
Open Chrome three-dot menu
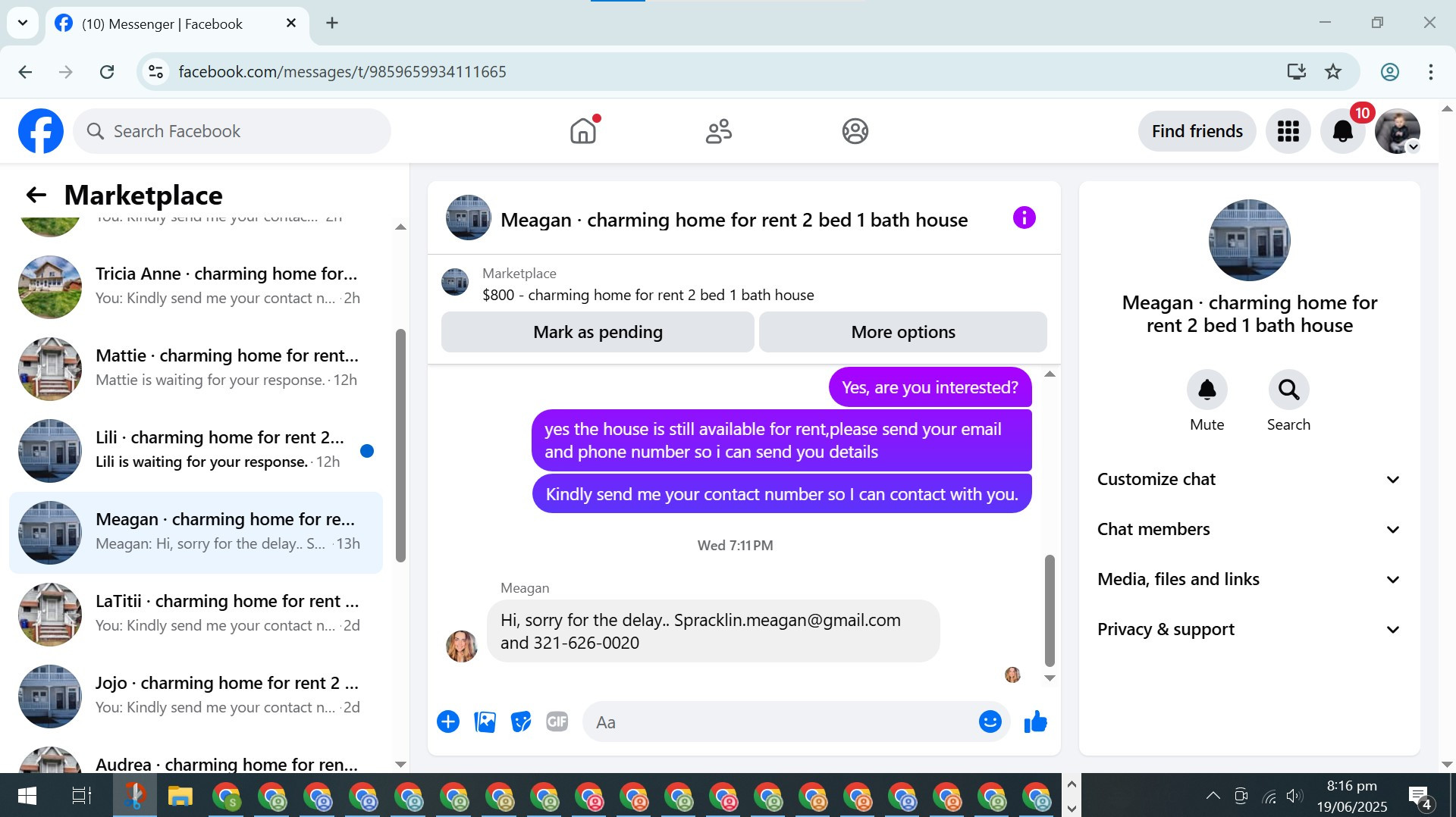[x=1430, y=72]
